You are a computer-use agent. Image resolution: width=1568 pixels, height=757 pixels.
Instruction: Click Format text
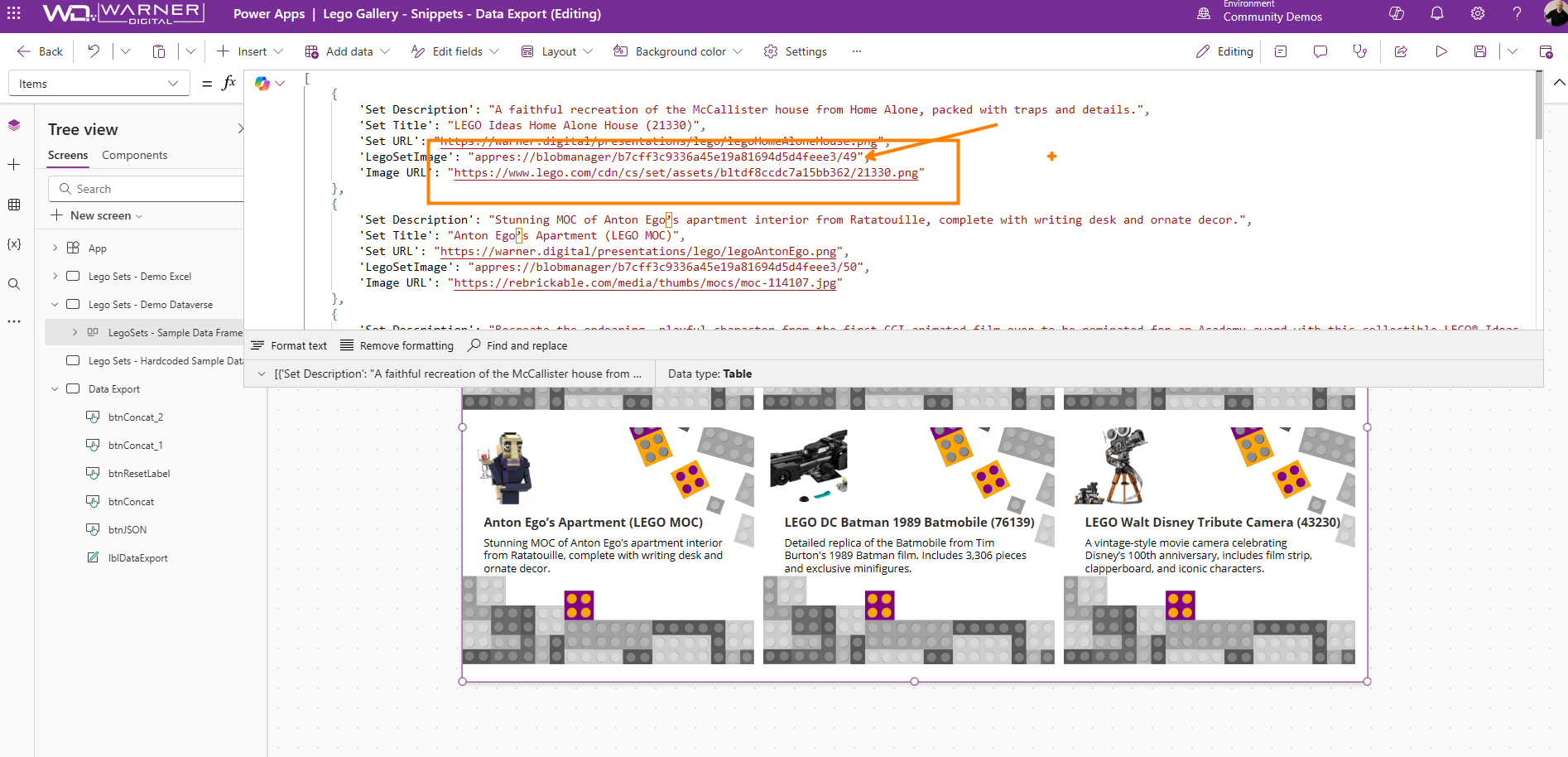pos(289,345)
